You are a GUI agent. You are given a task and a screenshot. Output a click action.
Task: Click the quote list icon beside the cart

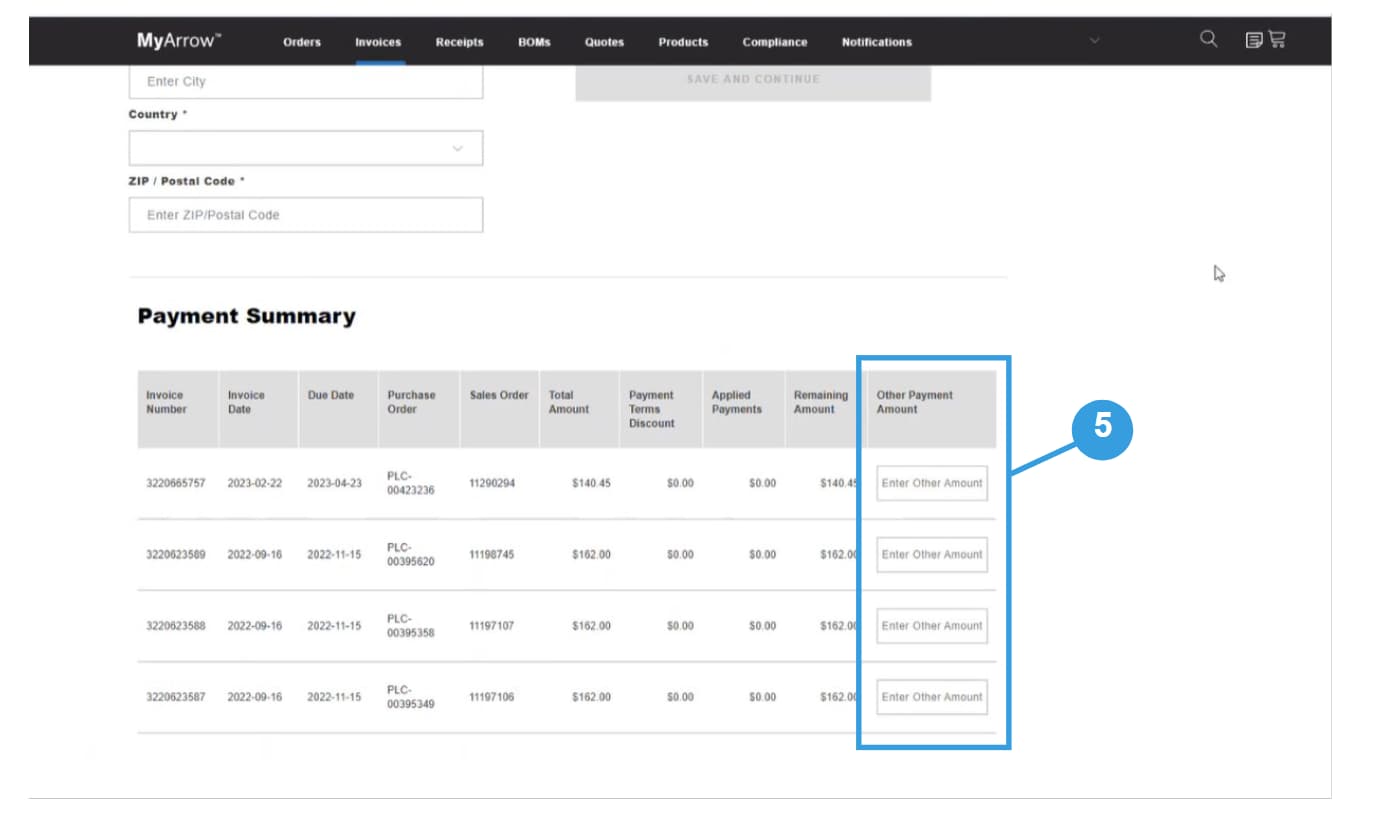click(x=1253, y=40)
